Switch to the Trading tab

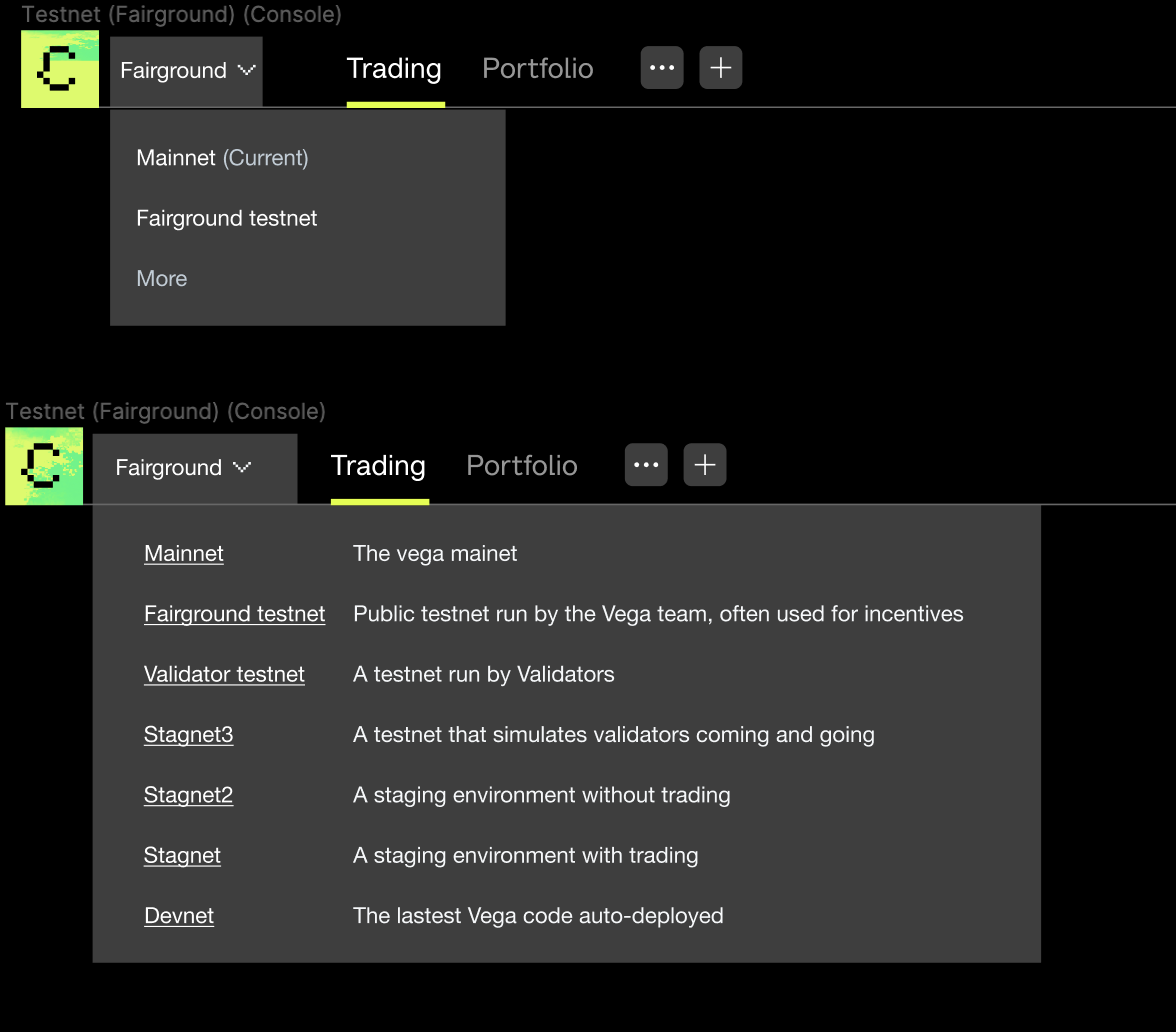point(394,68)
